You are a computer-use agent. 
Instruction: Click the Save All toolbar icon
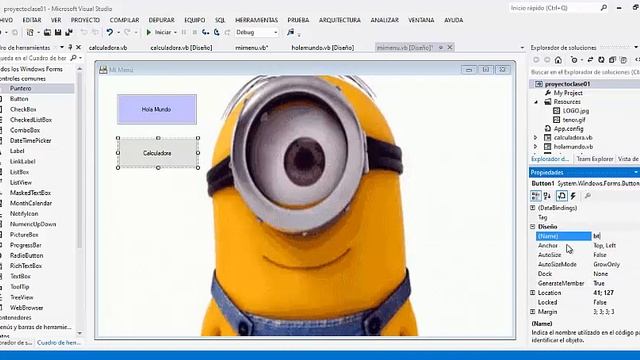tap(69, 32)
